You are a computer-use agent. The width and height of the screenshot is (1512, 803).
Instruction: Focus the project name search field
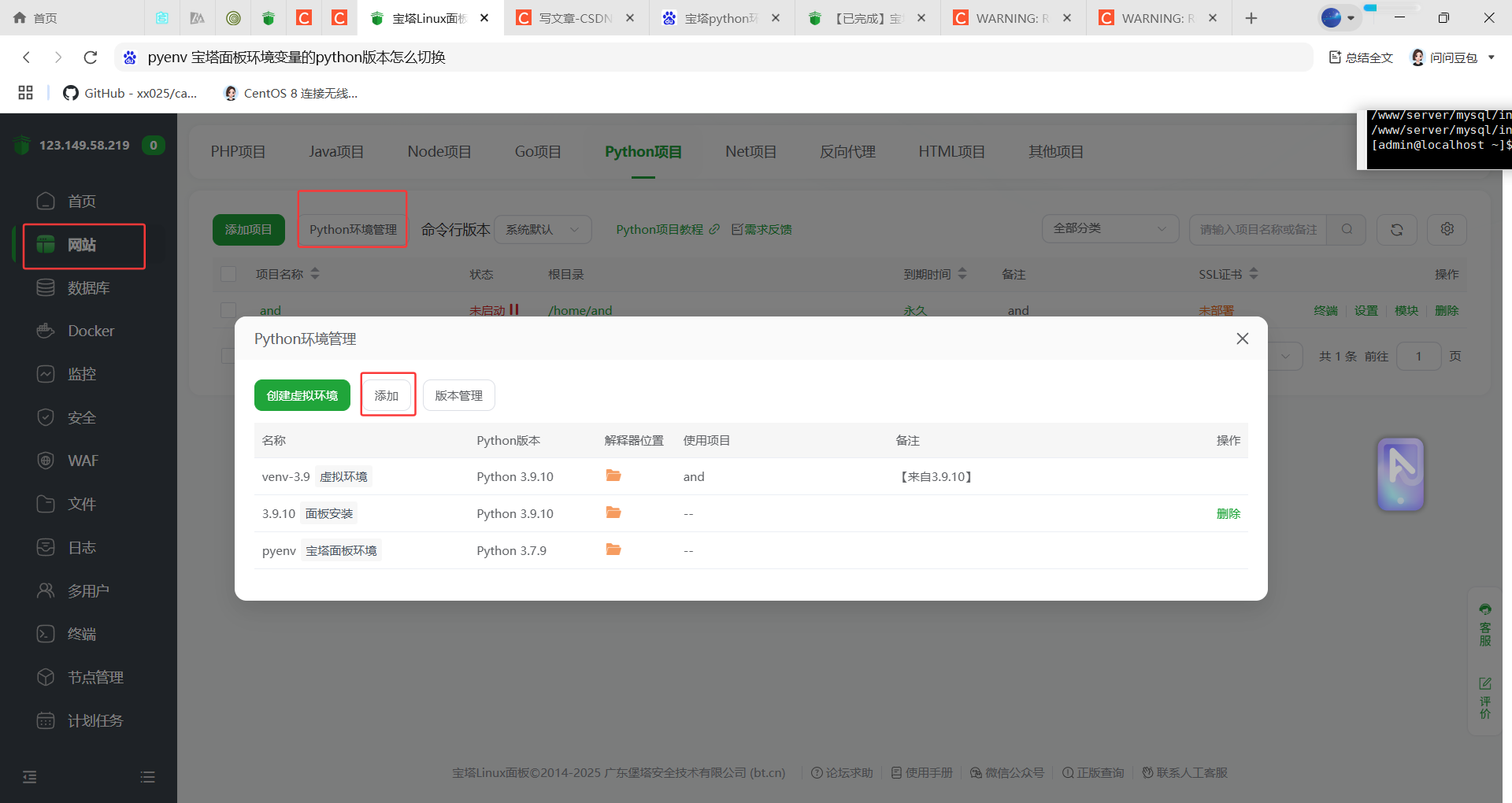pyautogui.click(x=1258, y=229)
